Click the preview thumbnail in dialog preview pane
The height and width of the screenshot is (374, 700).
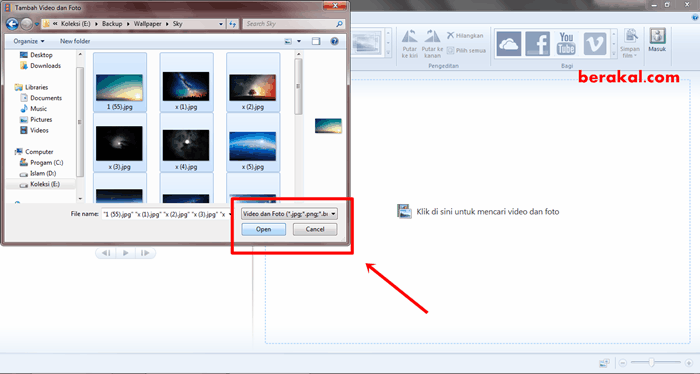tap(328, 126)
